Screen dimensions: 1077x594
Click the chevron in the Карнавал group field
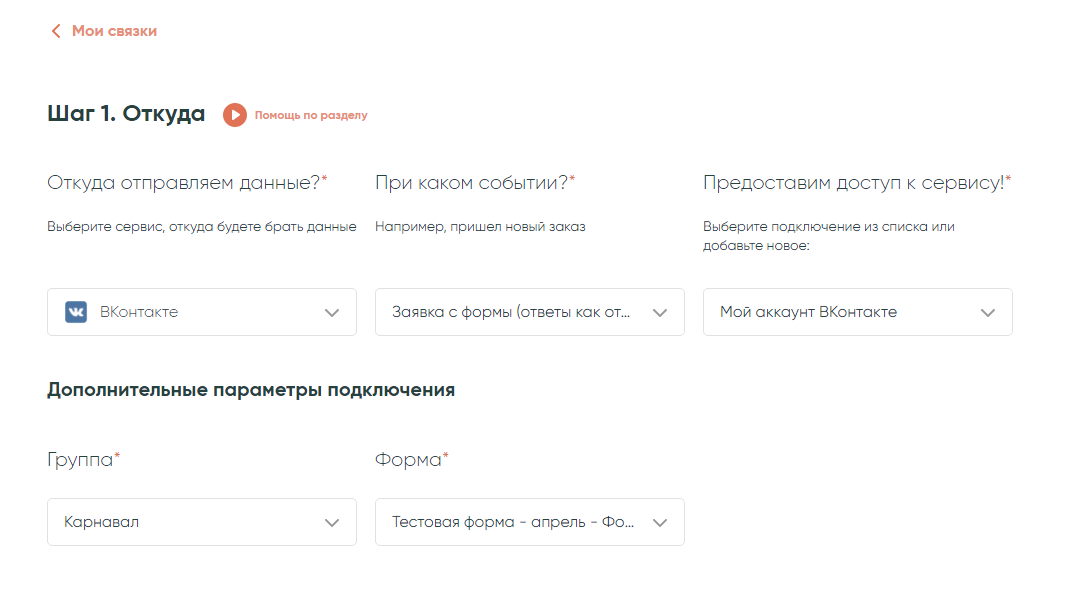pyautogui.click(x=332, y=522)
